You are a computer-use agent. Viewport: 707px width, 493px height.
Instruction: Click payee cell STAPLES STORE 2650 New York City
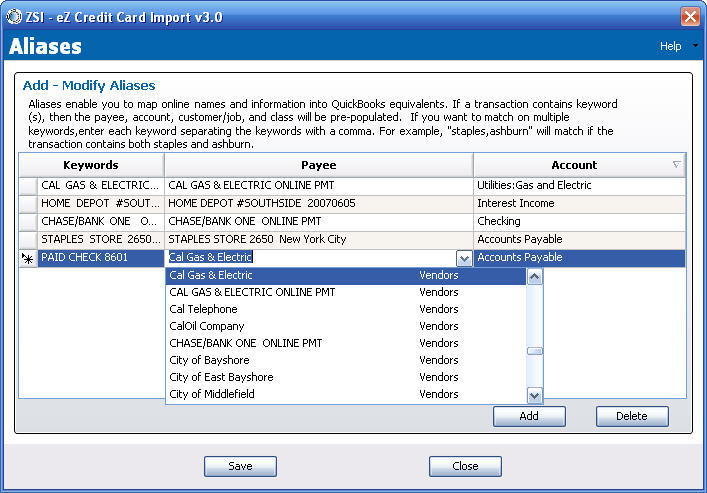[x=319, y=240]
